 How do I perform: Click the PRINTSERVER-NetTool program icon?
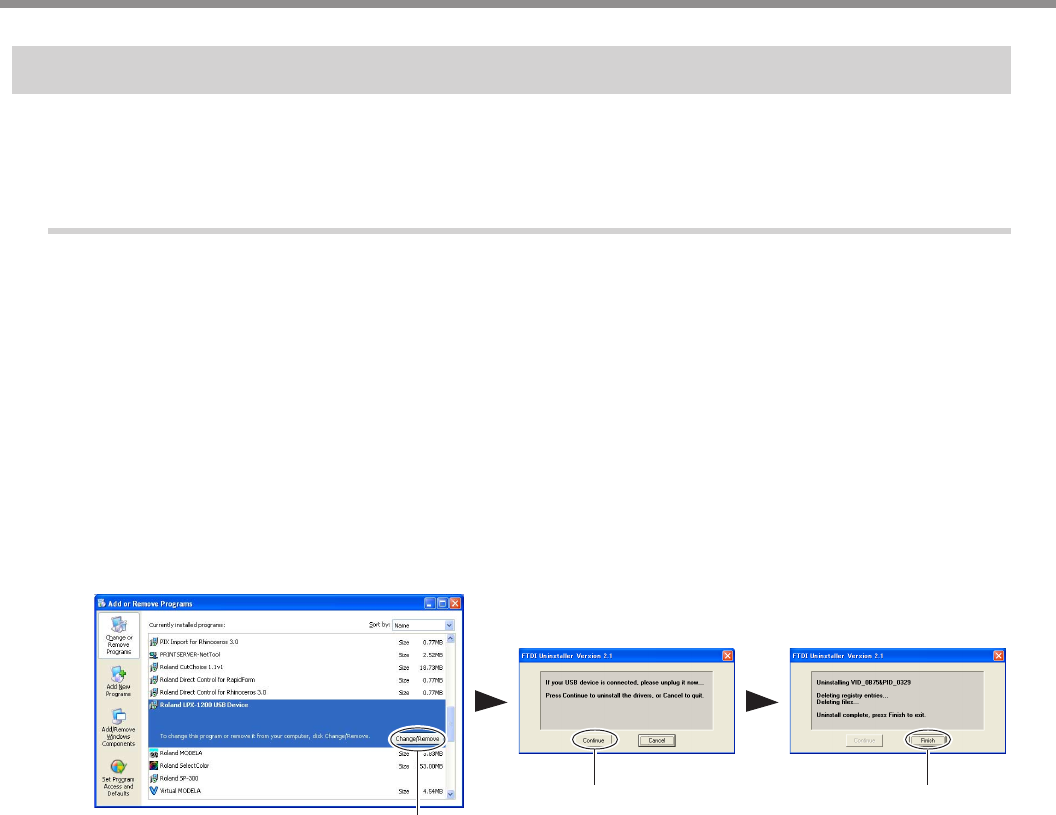(x=154, y=655)
